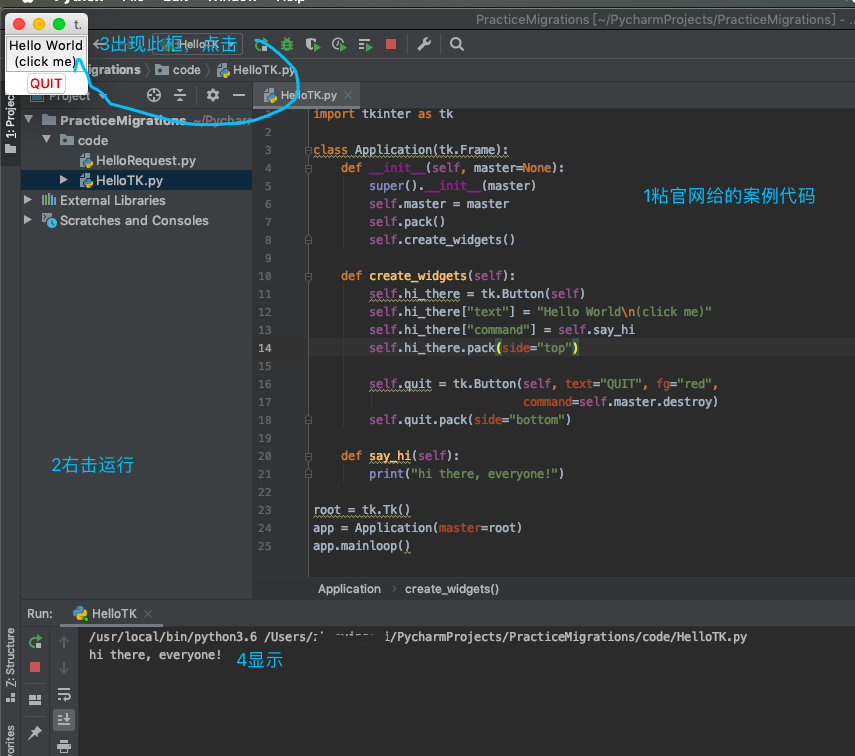
Task: Click line number 14 in the gutter
Action: pyautogui.click(x=264, y=348)
